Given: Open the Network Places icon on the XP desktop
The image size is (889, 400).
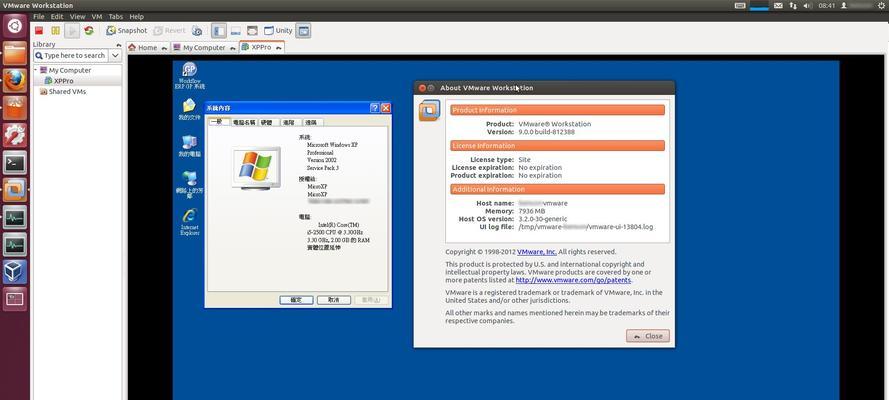Looking at the screenshot, I should pos(189,184).
